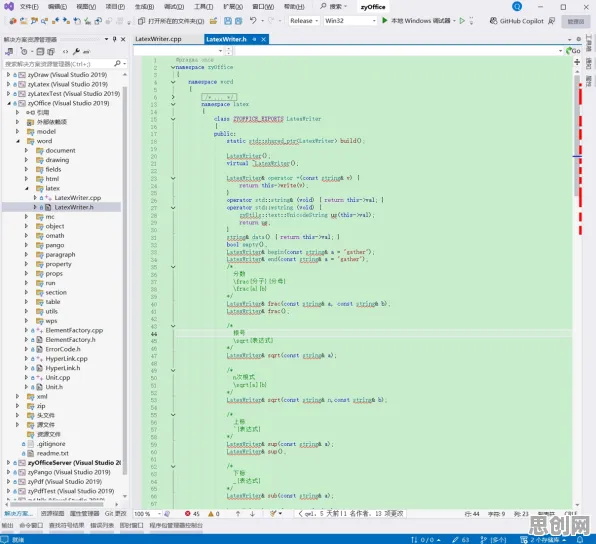Switch to the Git Changes tab
This screenshot has height=544, width=596.
(x=115, y=514)
